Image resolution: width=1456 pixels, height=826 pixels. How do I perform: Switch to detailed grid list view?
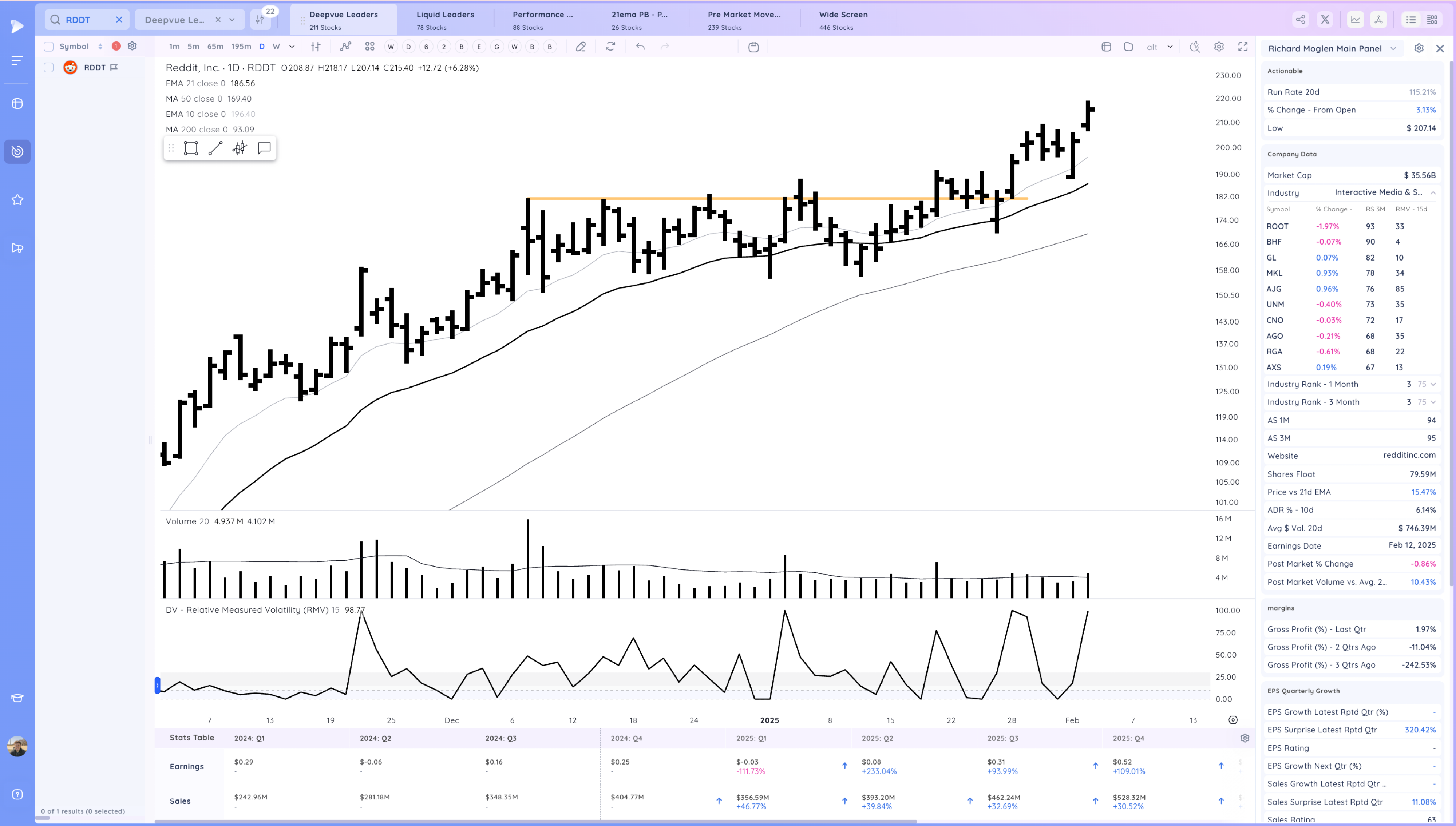click(1432, 20)
